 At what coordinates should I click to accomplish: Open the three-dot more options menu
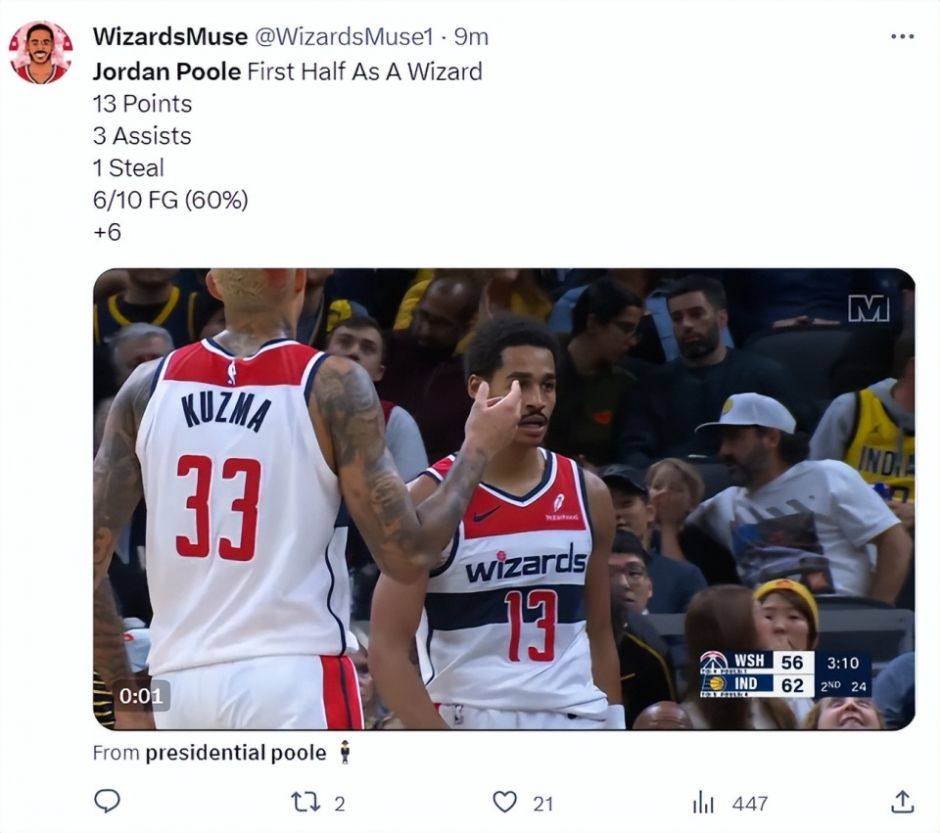902,37
